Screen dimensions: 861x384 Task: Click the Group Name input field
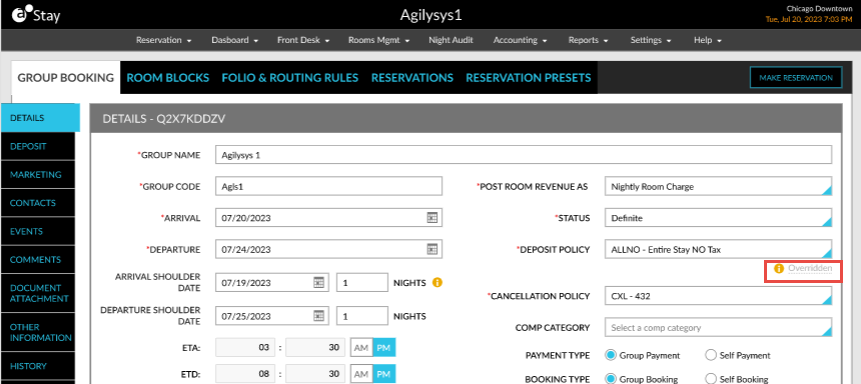click(523, 155)
